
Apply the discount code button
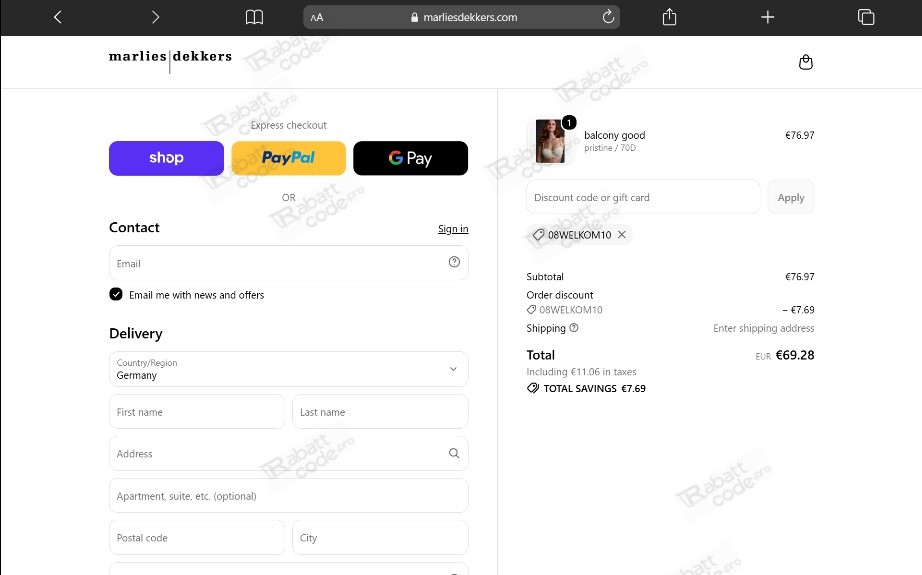[791, 198]
